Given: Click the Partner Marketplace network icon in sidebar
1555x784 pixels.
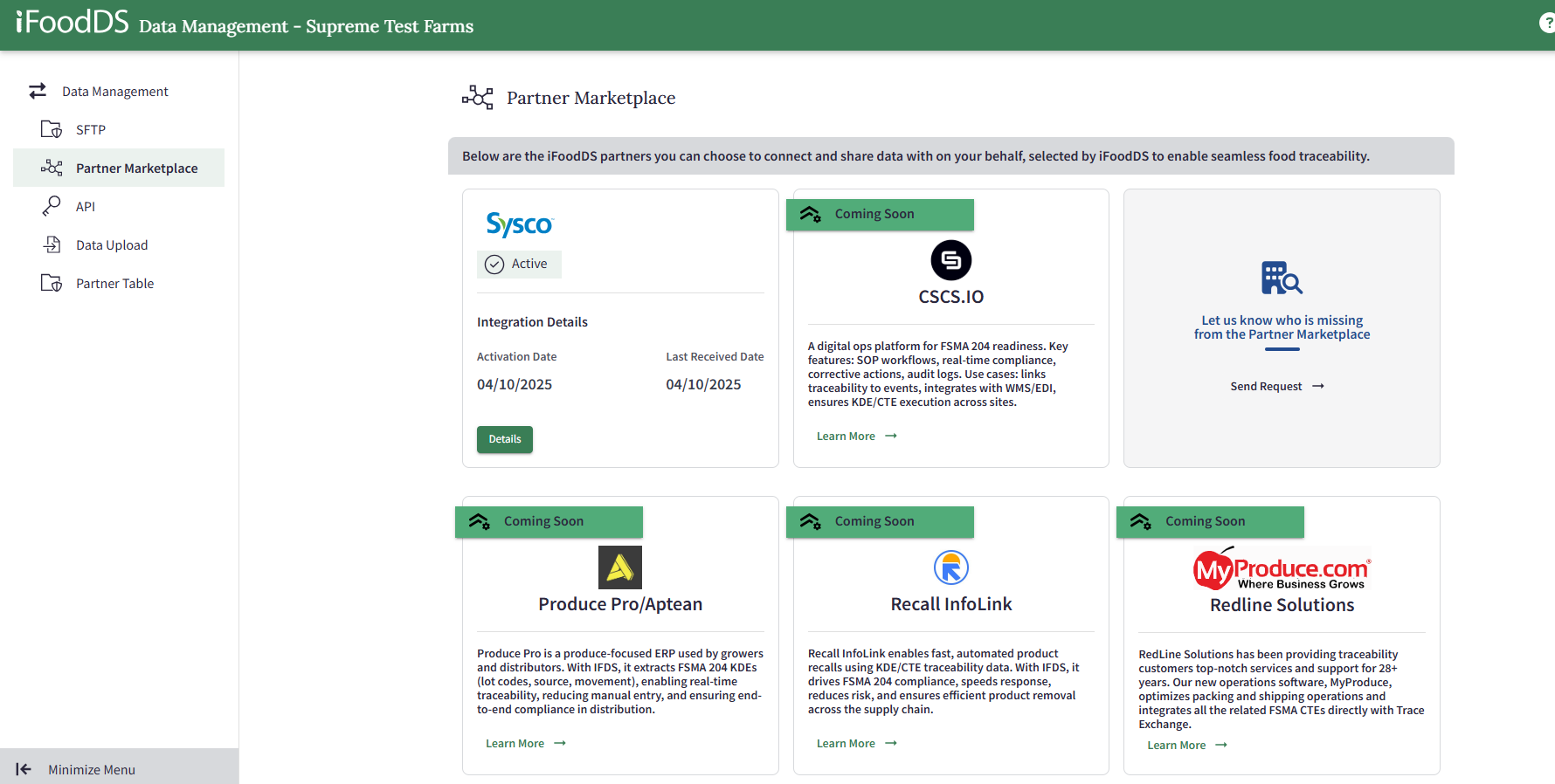Looking at the screenshot, I should coord(52,168).
